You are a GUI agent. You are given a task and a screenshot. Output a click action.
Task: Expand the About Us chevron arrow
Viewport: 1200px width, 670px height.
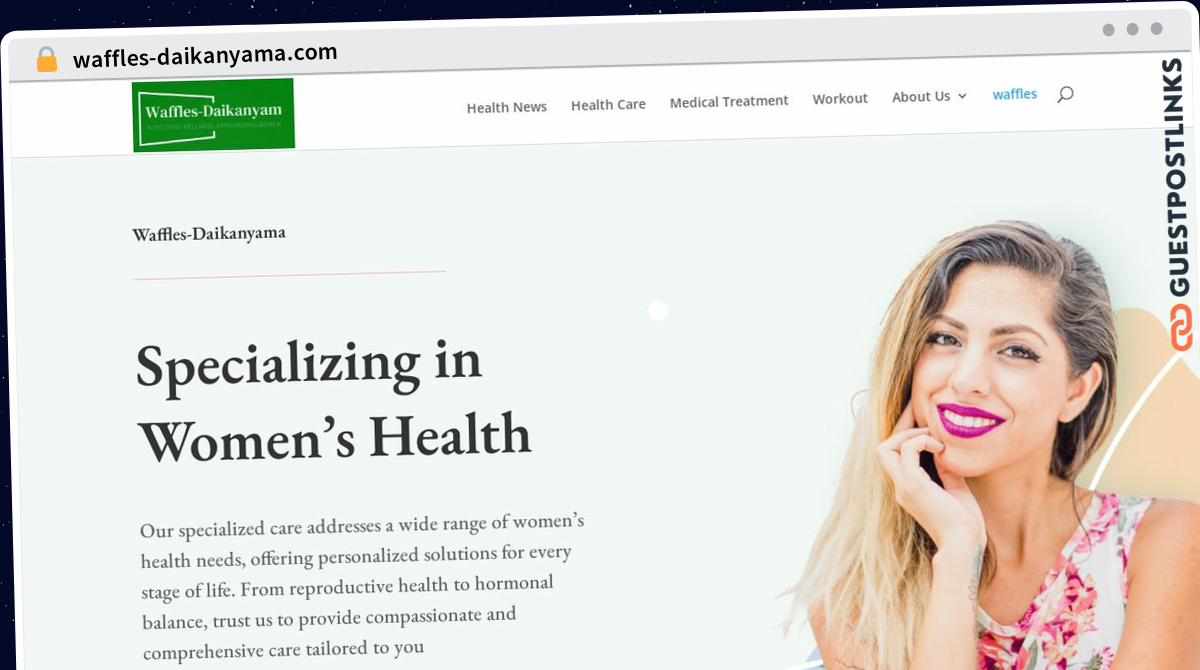tap(962, 96)
